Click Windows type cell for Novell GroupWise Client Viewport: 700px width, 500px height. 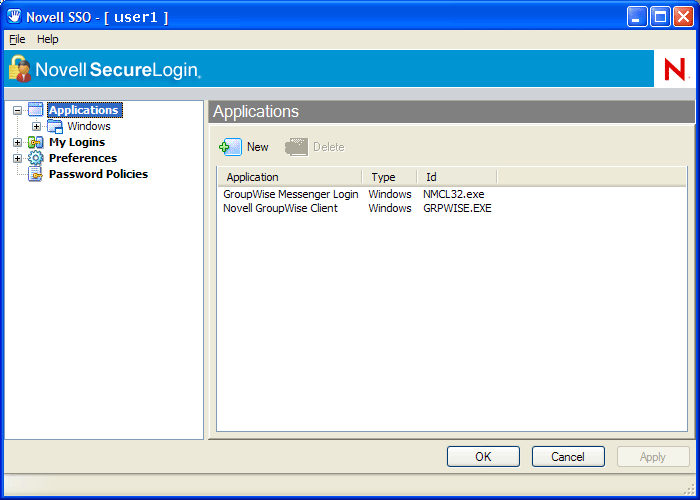tap(390, 208)
